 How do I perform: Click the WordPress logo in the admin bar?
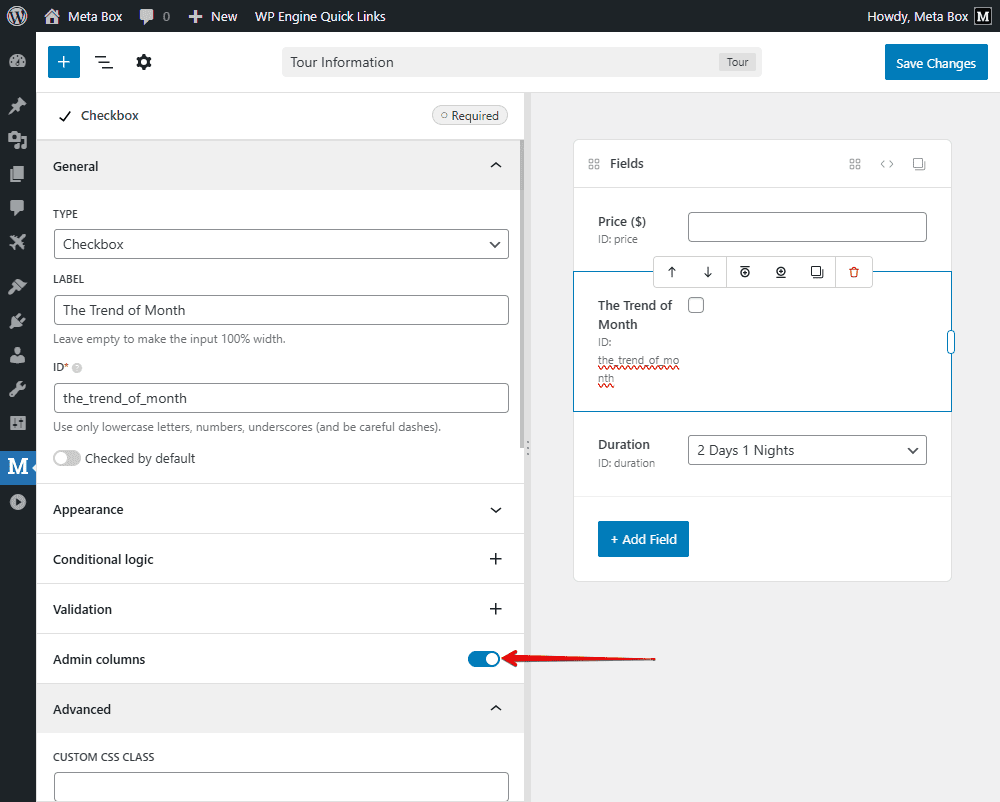pos(16,15)
